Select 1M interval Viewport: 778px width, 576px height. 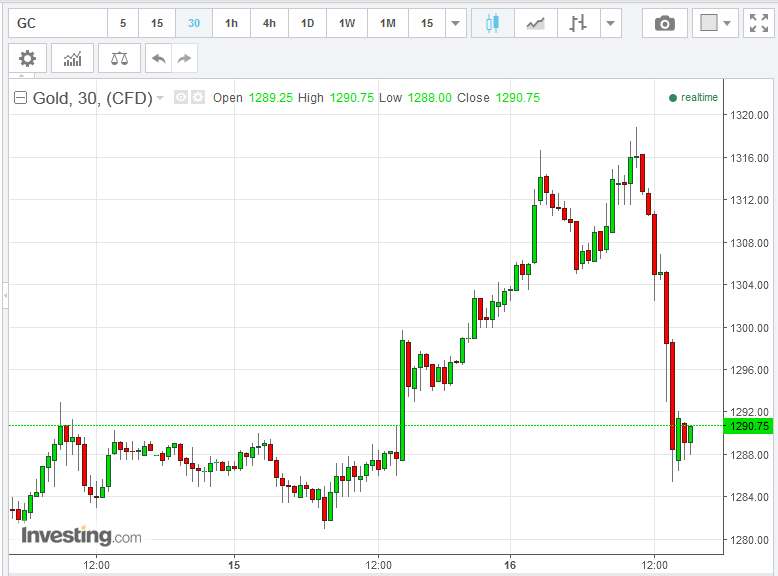pos(388,23)
